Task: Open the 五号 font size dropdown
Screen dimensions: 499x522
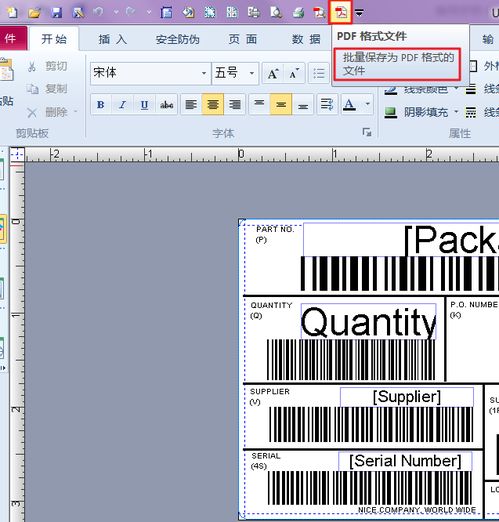Action: (252, 73)
